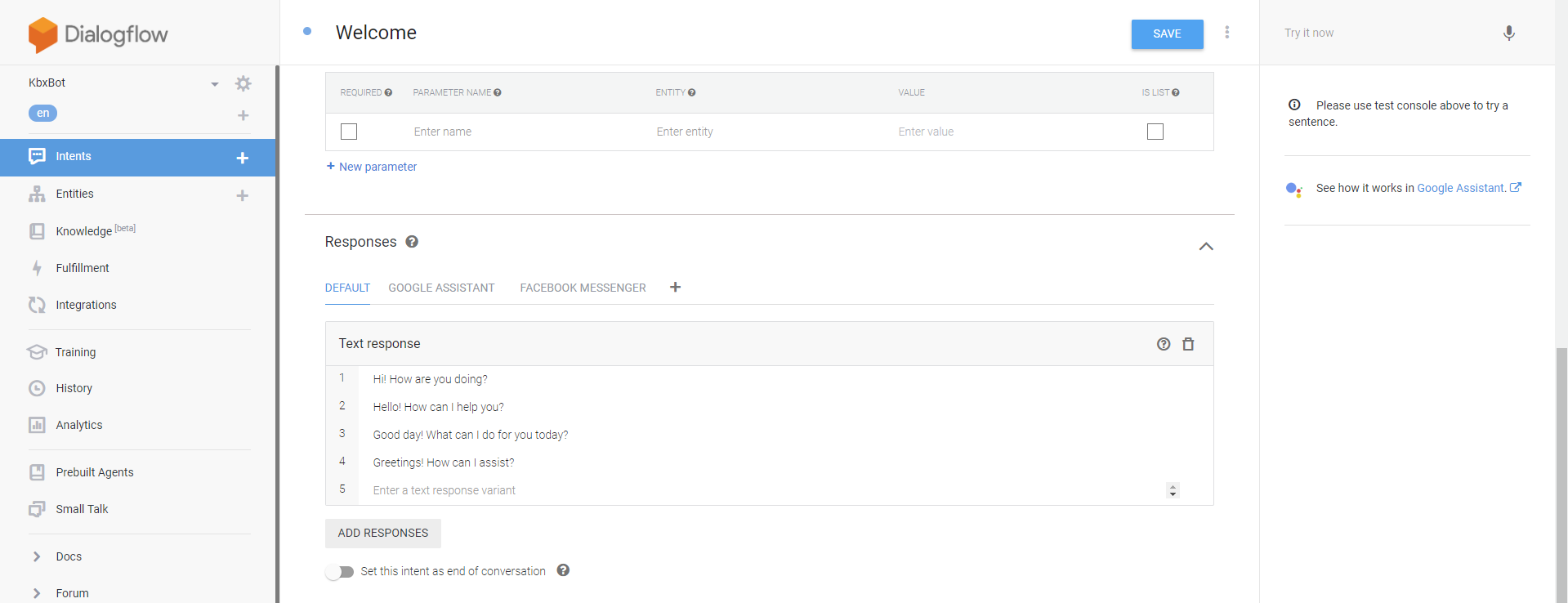This screenshot has height=603, width=1568.
Task: Switch to the FACEBOOK MESSENGER tab
Action: point(583,288)
